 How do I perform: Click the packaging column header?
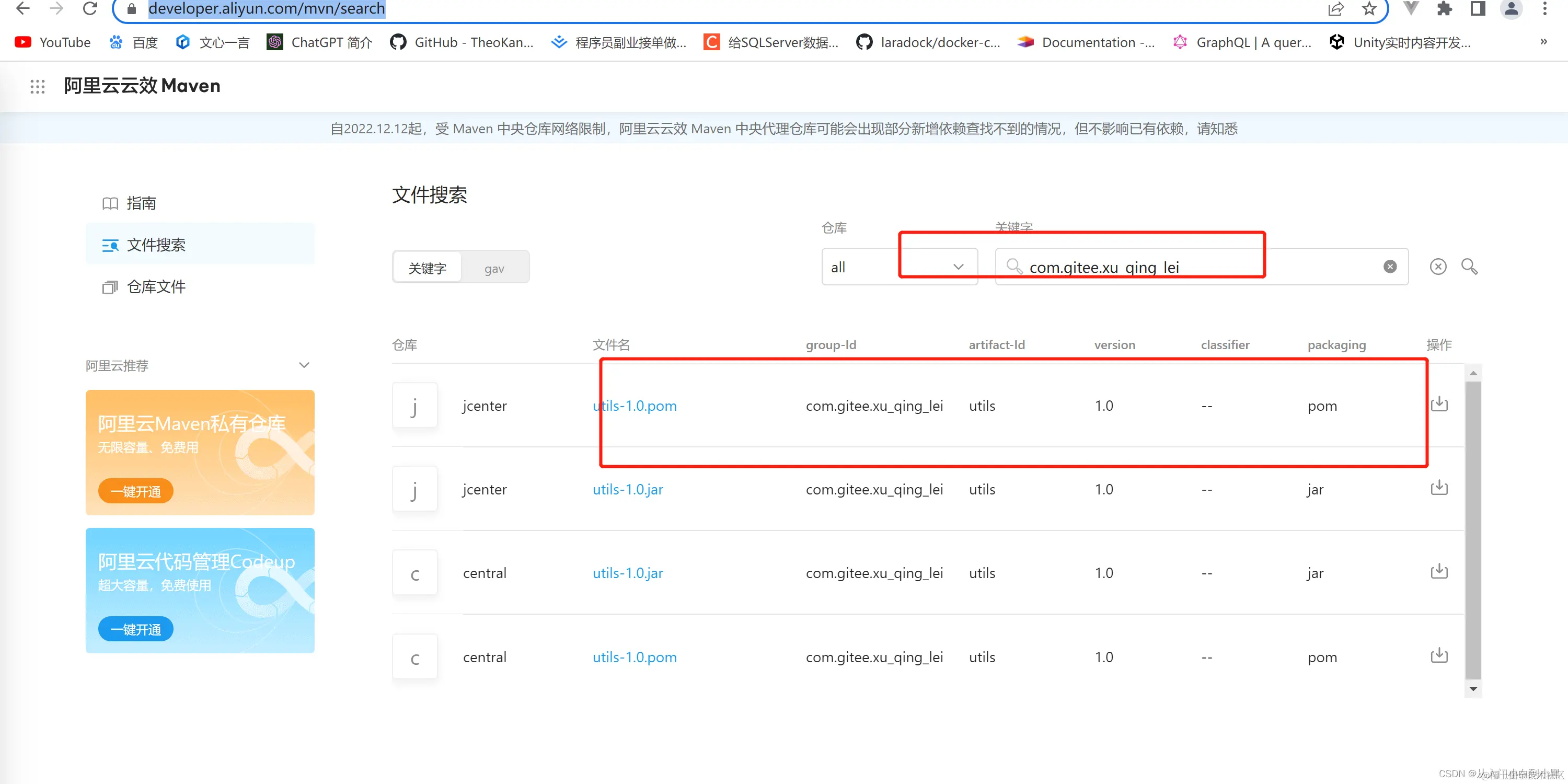pyautogui.click(x=1336, y=344)
